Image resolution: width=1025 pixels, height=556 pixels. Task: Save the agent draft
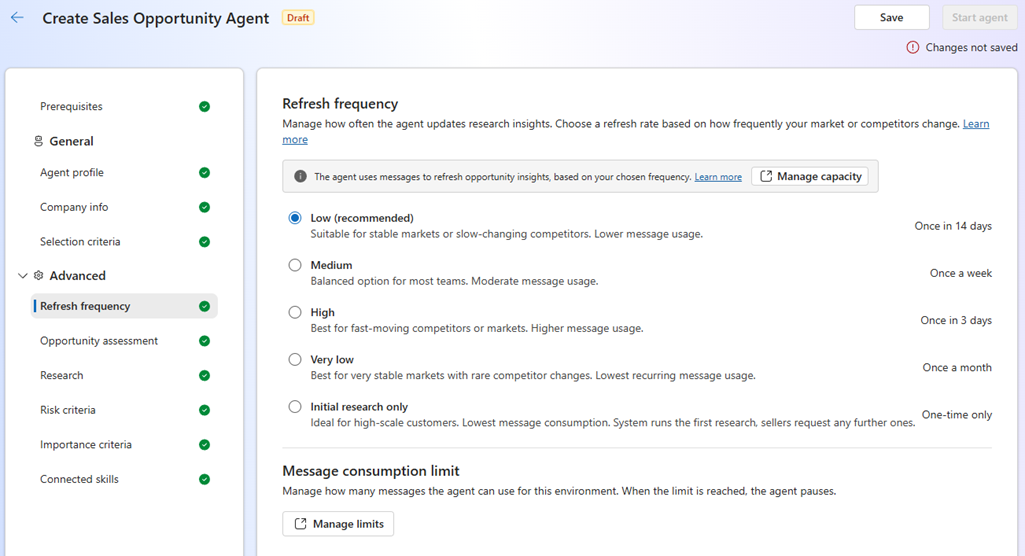pyautogui.click(x=892, y=18)
